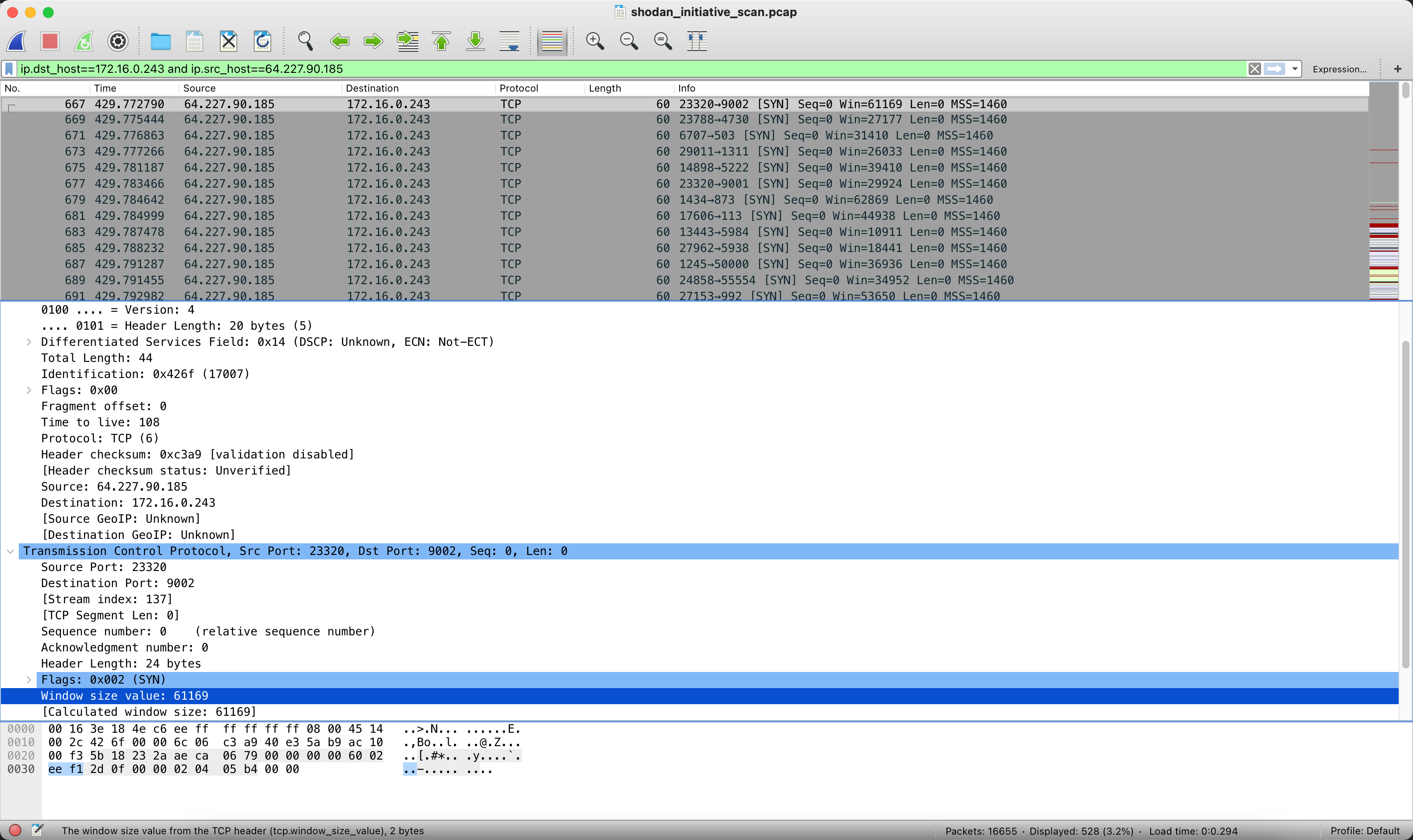
Task: Expand TCP Flags: 0x002 (SYN) item
Action: pos(29,680)
